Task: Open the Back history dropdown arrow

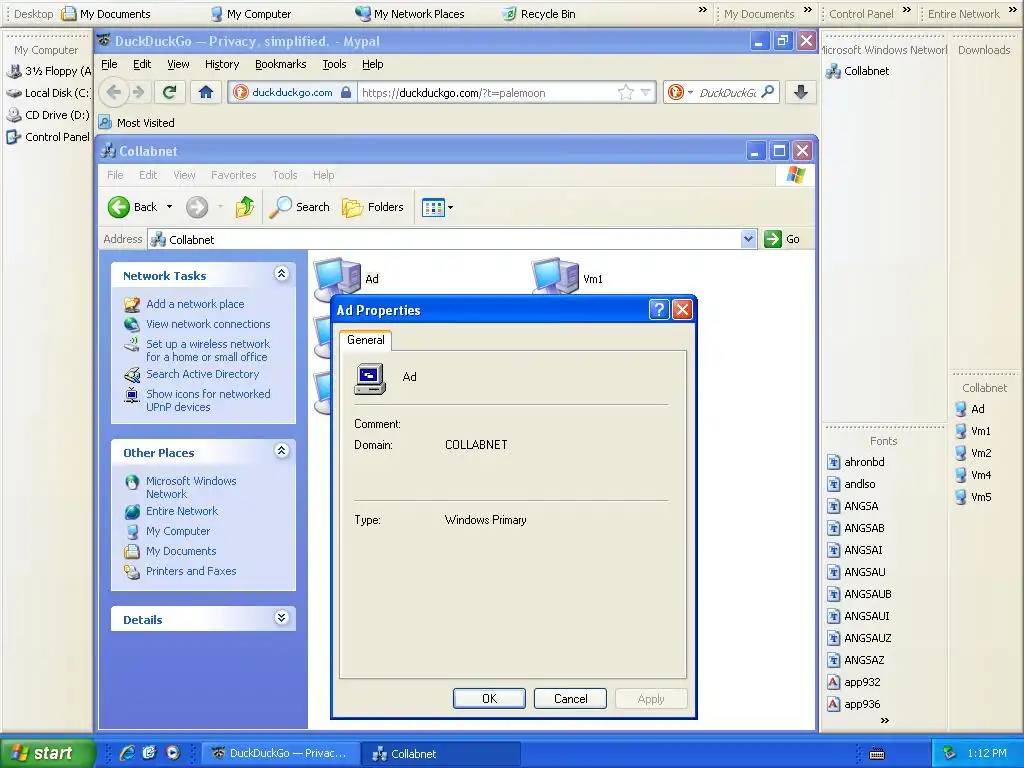Action: point(169,207)
